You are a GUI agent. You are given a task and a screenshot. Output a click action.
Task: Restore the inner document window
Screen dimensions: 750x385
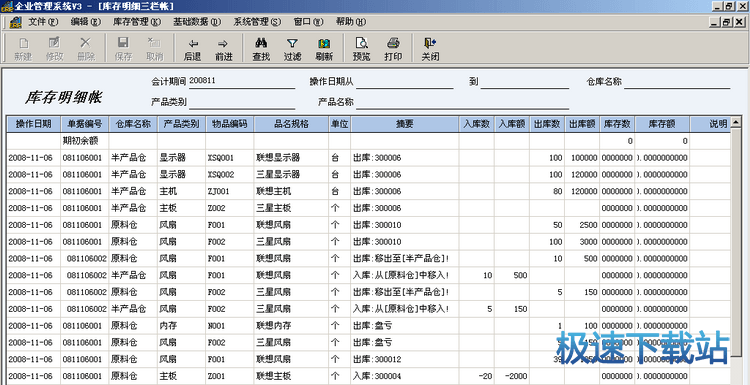click(728, 22)
